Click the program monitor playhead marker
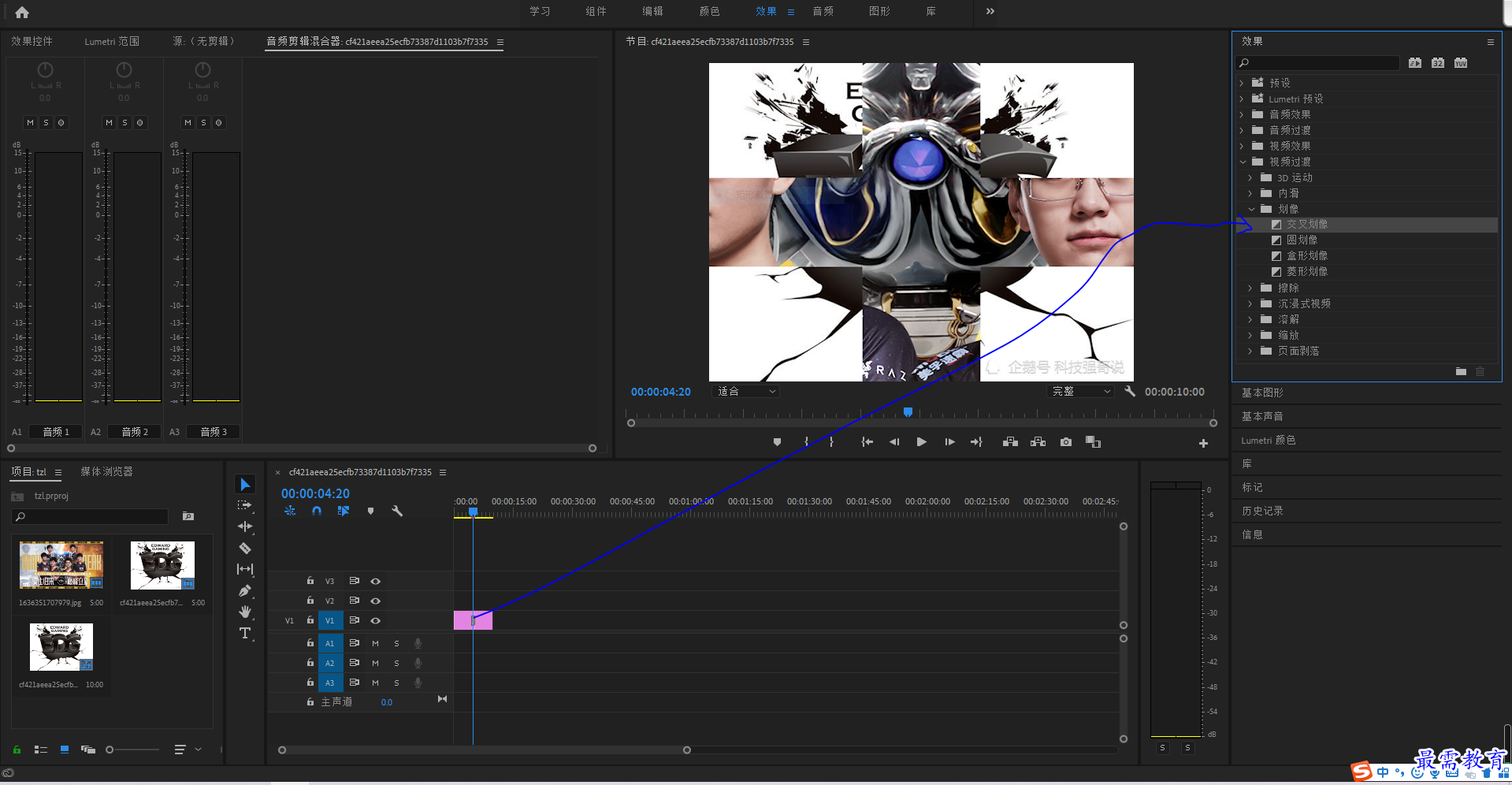Screen dimensions: 1512x785 (908, 412)
